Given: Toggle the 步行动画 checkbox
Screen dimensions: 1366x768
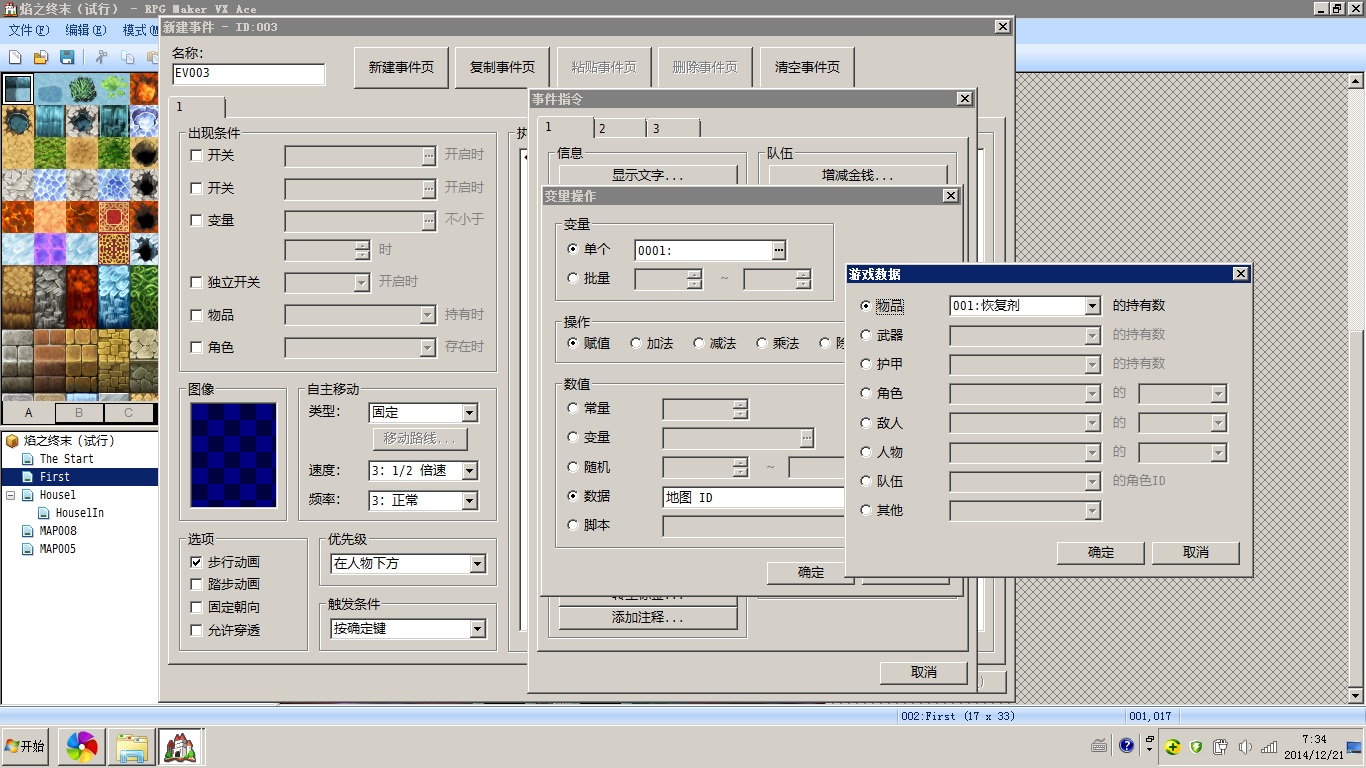Looking at the screenshot, I should [196, 562].
